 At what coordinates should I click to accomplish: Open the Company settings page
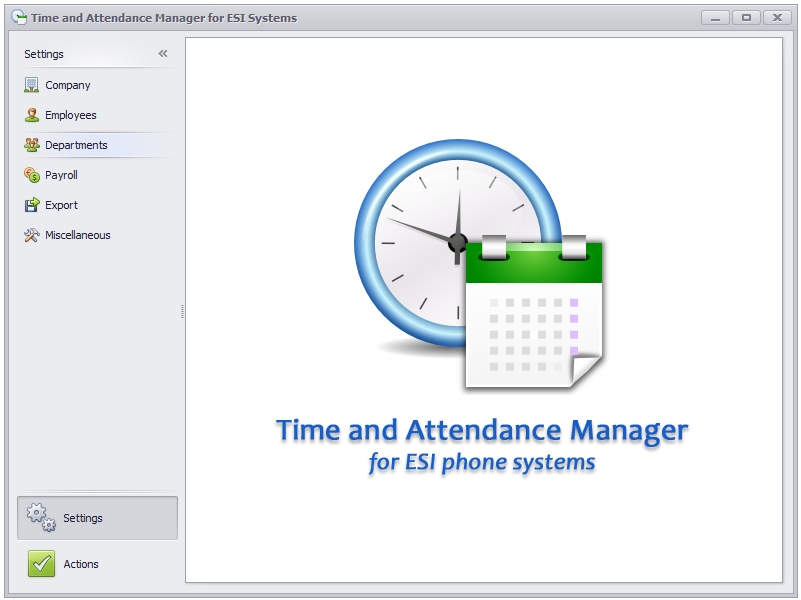click(98, 85)
